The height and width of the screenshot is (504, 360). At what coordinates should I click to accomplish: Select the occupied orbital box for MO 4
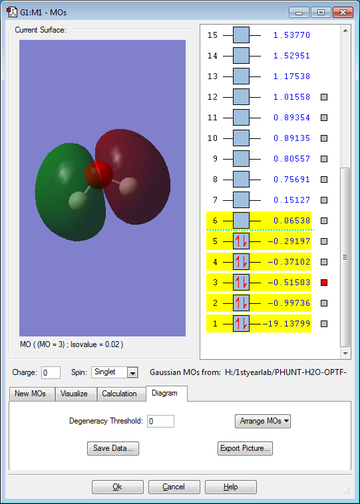(241, 262)
